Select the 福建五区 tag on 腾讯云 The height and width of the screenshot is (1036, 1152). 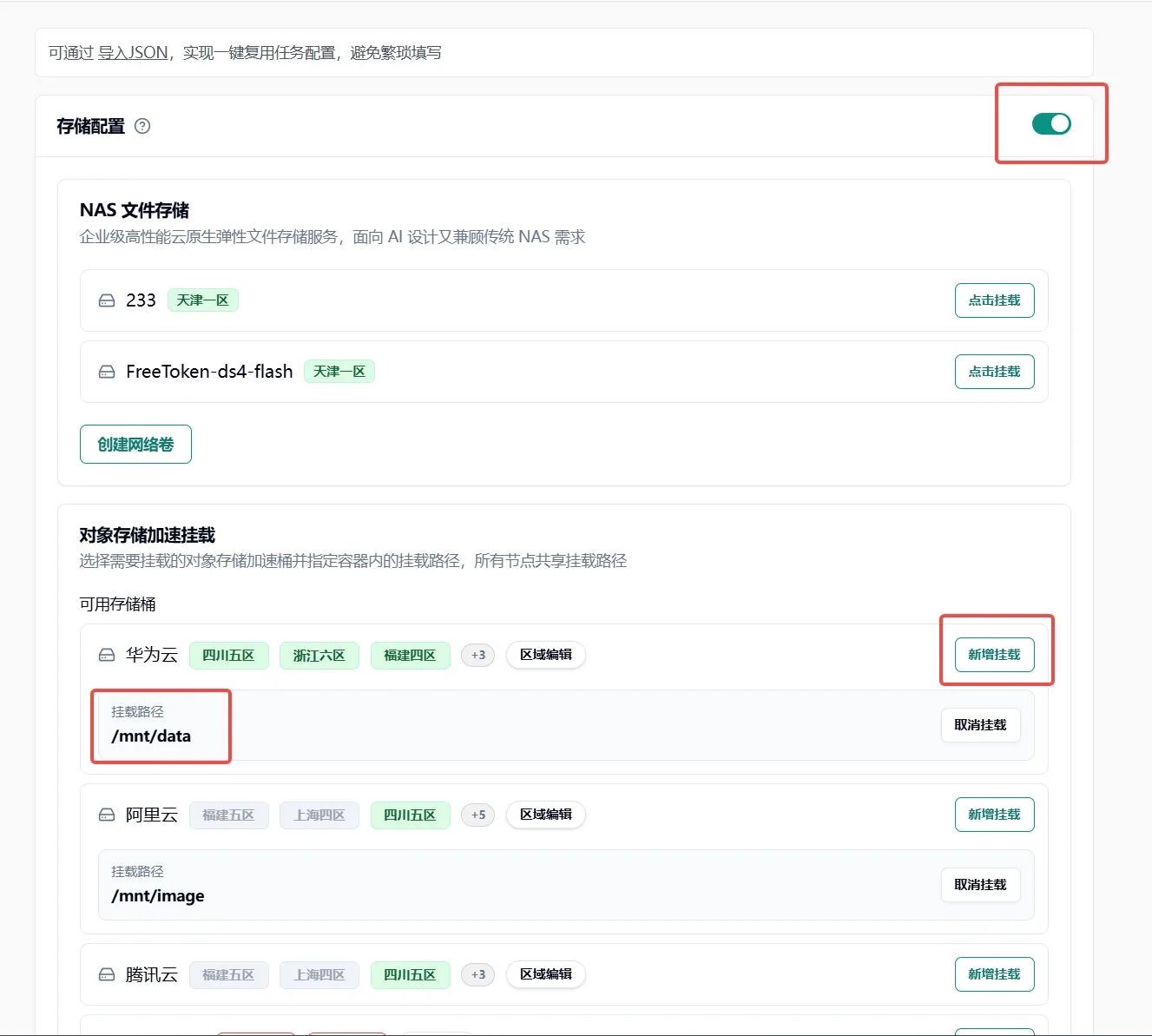pos(228,975)
